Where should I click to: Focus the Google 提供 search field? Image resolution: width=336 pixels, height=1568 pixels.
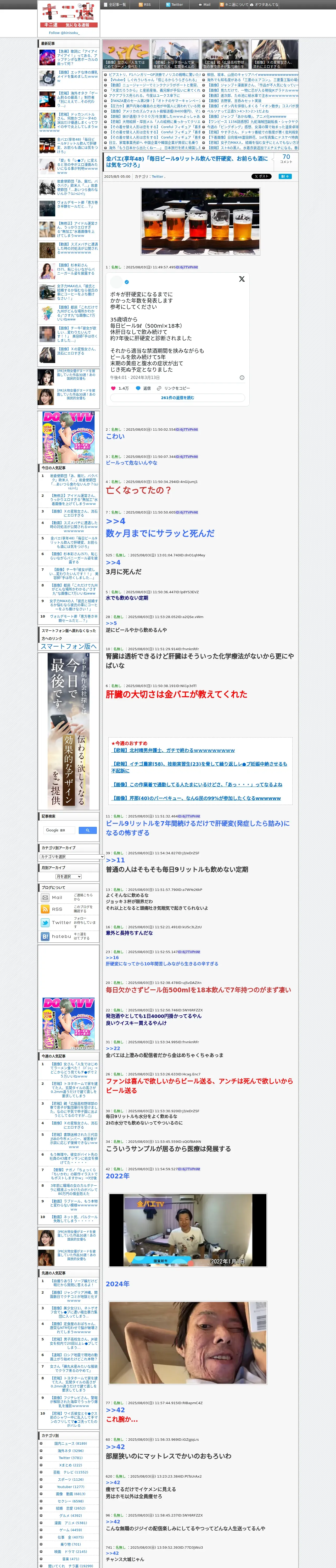pyautogui.click(x=59, y=830)
